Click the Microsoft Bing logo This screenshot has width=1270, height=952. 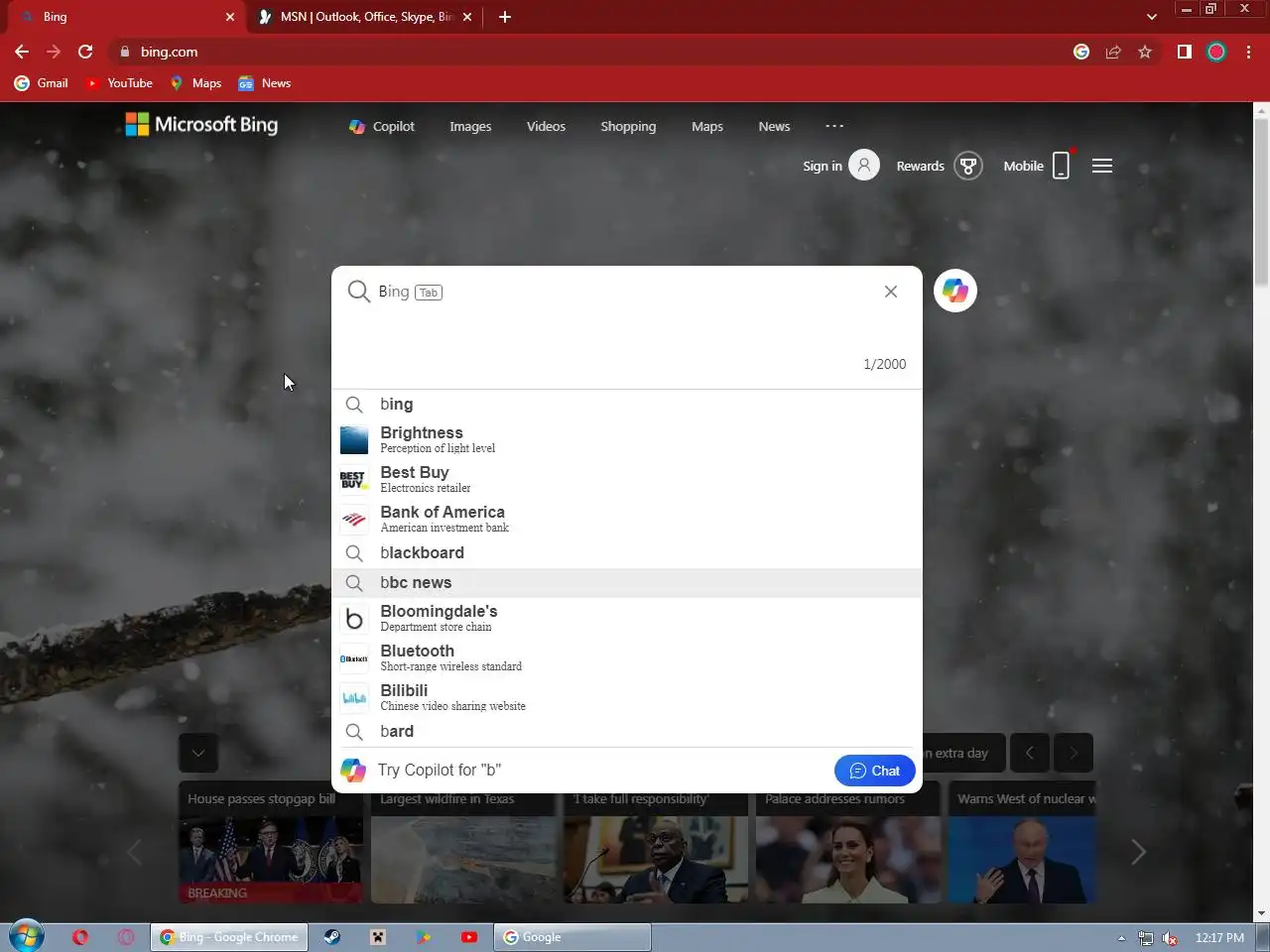point(201,124)
